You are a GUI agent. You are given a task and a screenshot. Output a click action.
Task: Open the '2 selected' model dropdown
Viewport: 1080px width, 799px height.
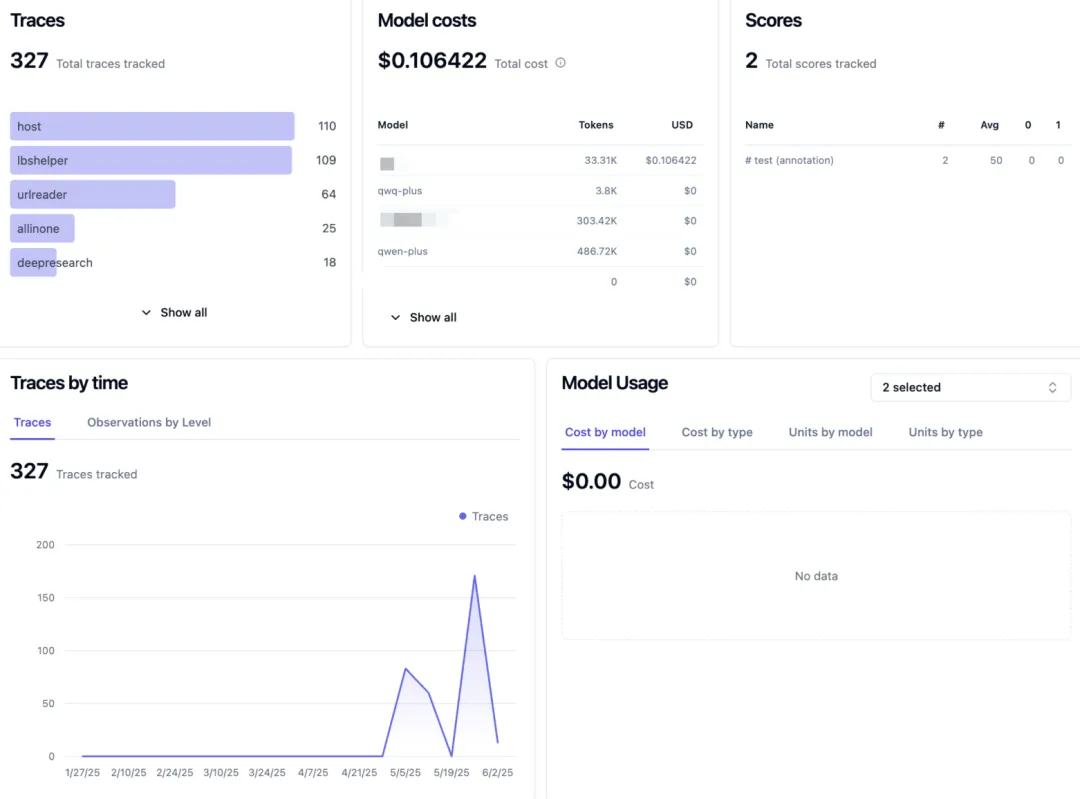click(969, 387)
